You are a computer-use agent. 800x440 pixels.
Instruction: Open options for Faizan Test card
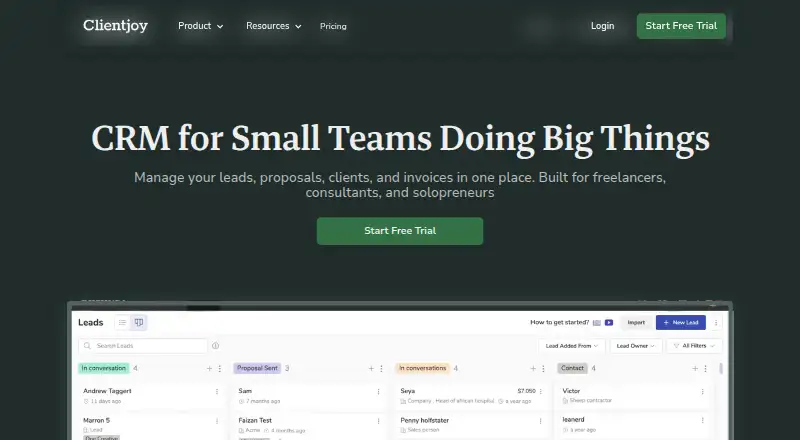pyautogui.click(x=379, y=421)
